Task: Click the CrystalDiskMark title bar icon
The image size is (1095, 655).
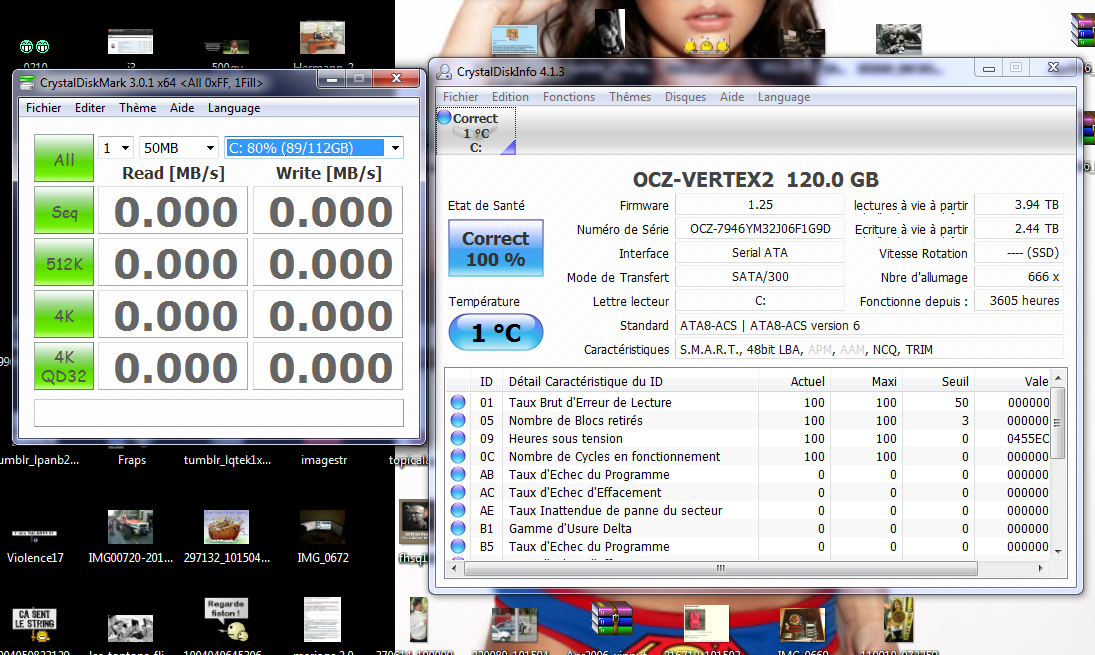Action: point(27,82)
